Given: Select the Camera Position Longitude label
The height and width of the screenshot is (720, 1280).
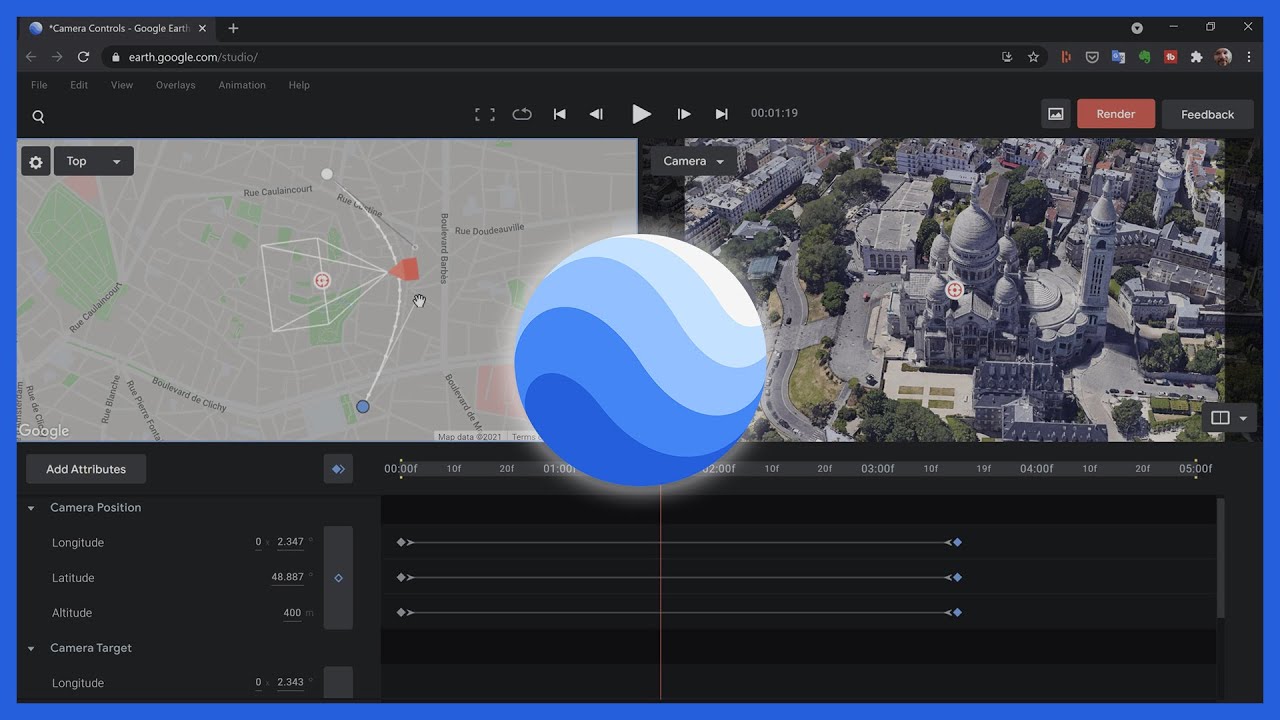Looking at the screenshot, I should pyautogui.click(x=78, y=543).
